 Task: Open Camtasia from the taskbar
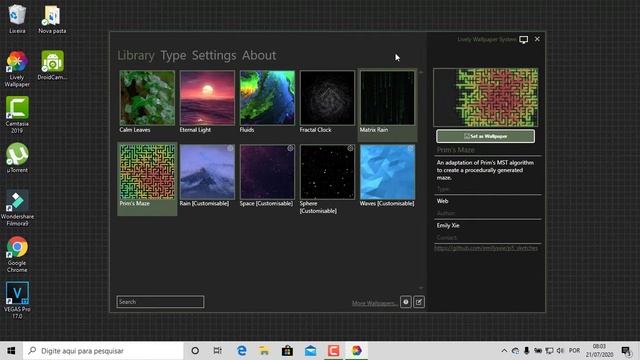tap(333, 351)
